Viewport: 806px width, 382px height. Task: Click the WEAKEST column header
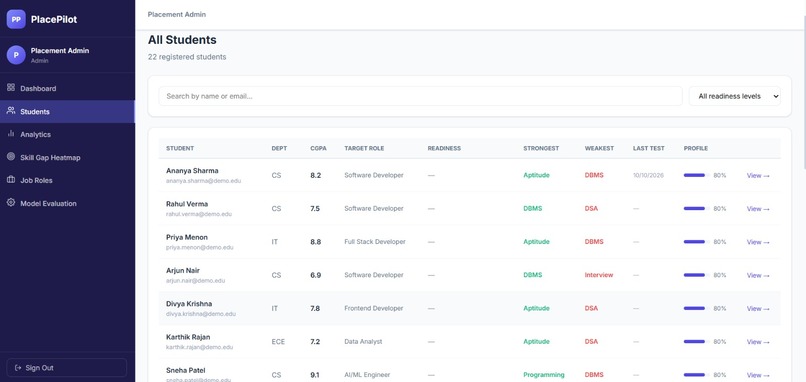coord(599,148)
